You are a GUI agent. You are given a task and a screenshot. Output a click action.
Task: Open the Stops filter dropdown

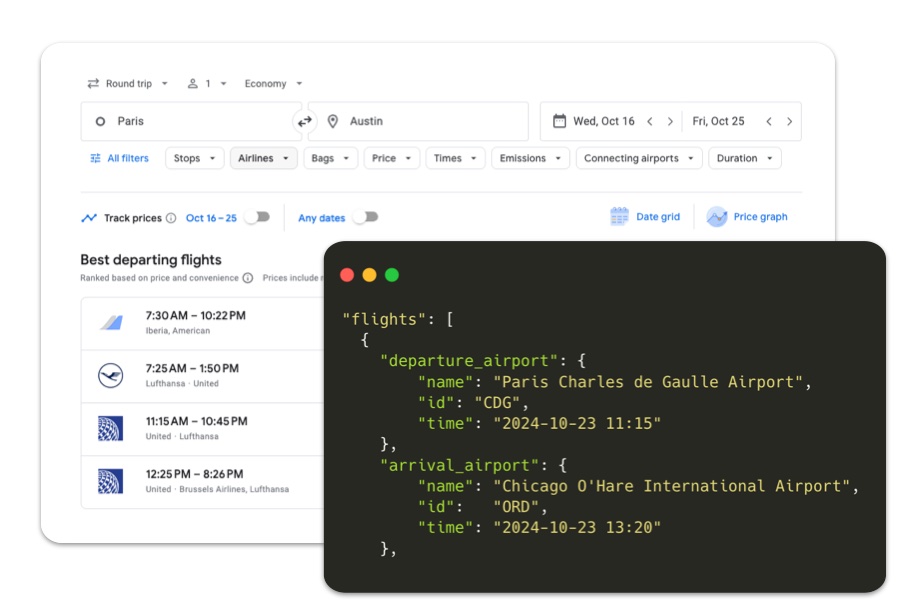[194, 157]
